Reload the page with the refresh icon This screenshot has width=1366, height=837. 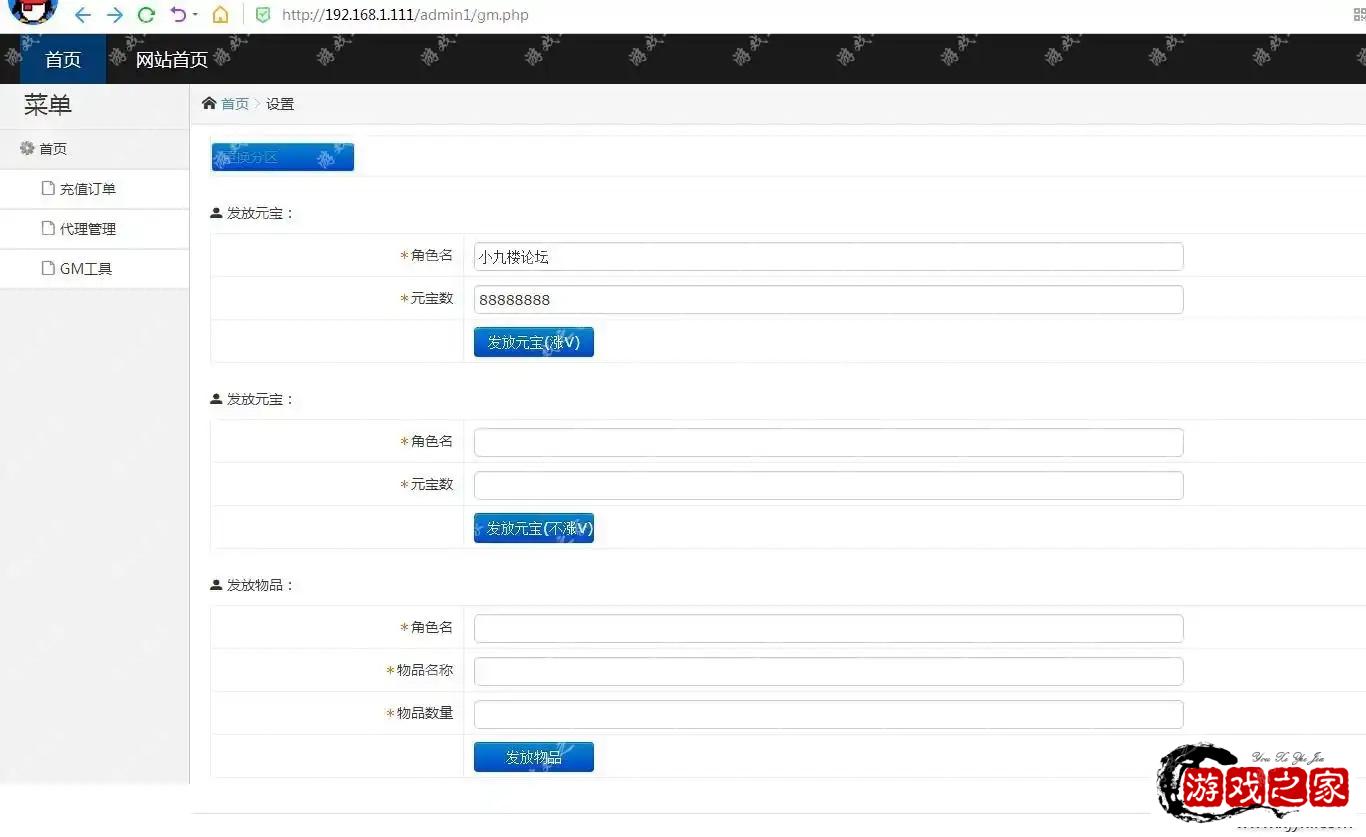[146, 15]
